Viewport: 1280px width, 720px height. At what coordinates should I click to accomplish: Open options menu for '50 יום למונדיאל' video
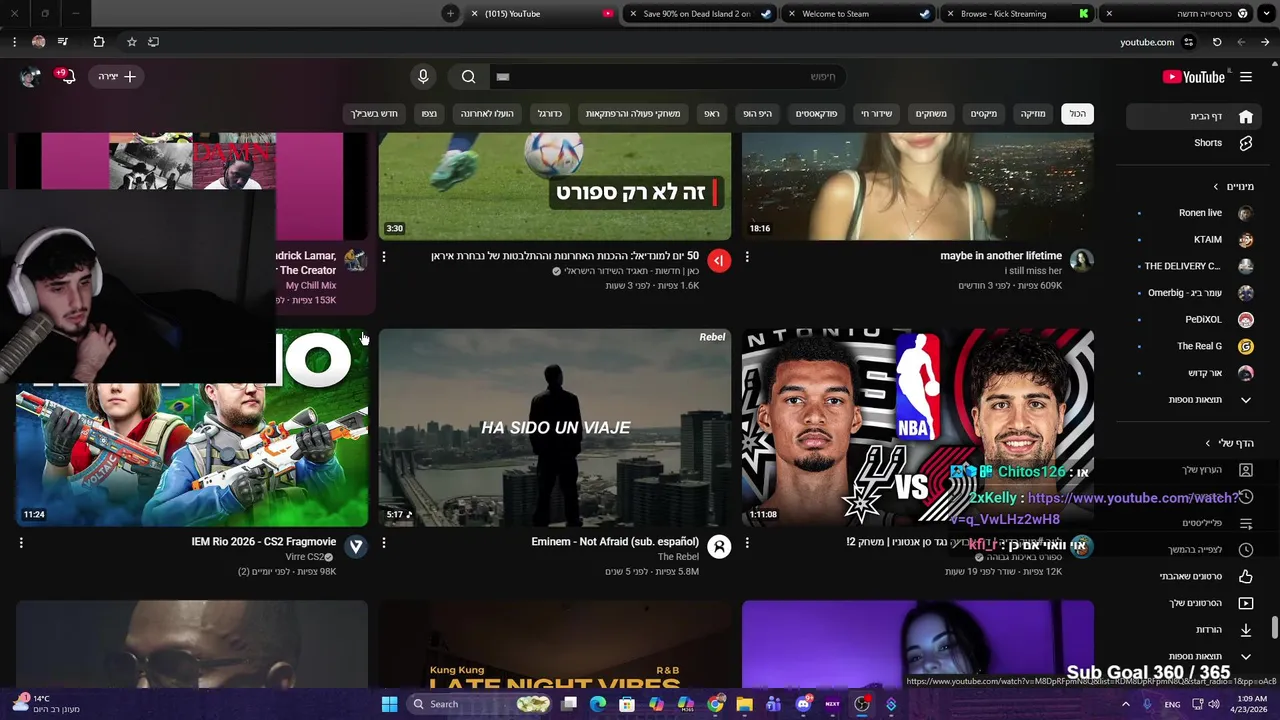[384, 257]
